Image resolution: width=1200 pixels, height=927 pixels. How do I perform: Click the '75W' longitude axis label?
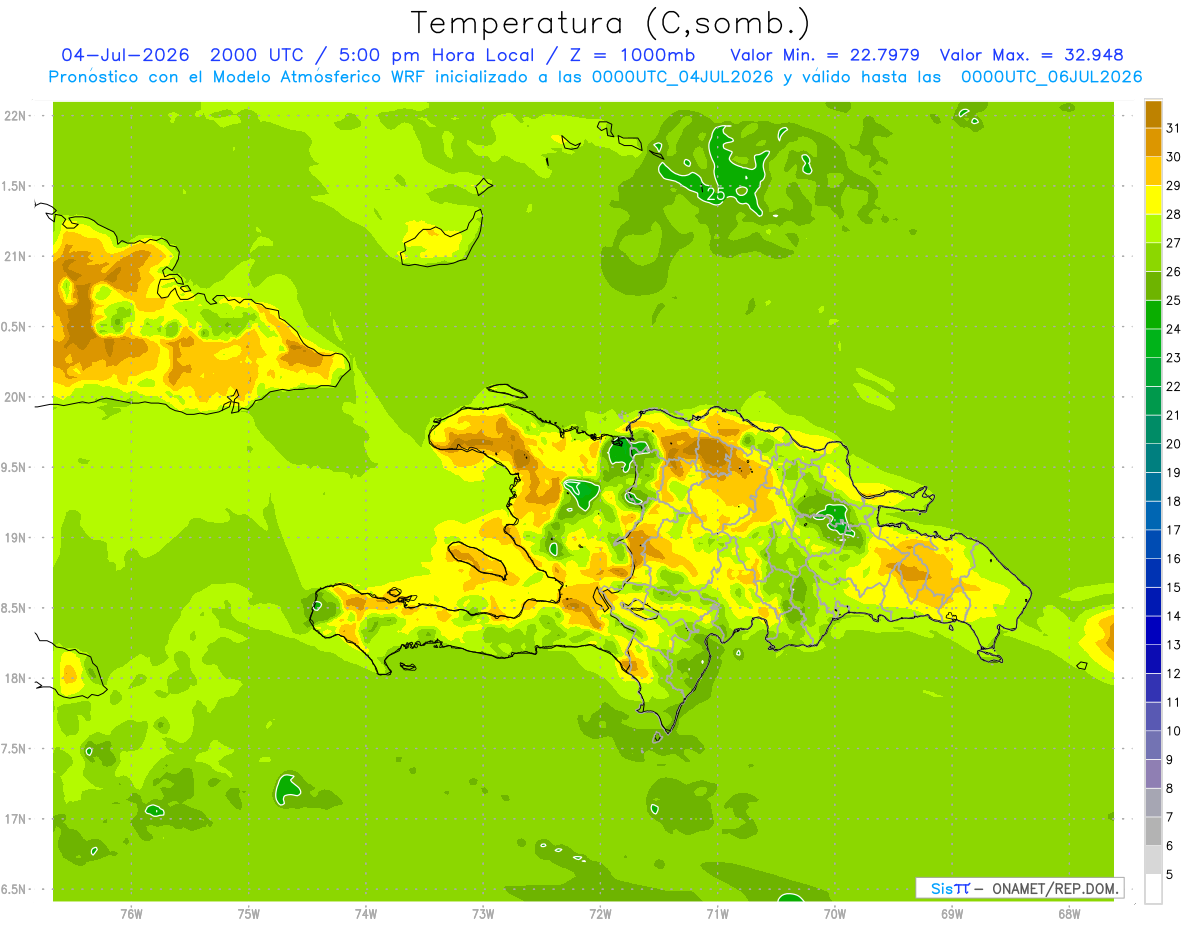(249, 914)
